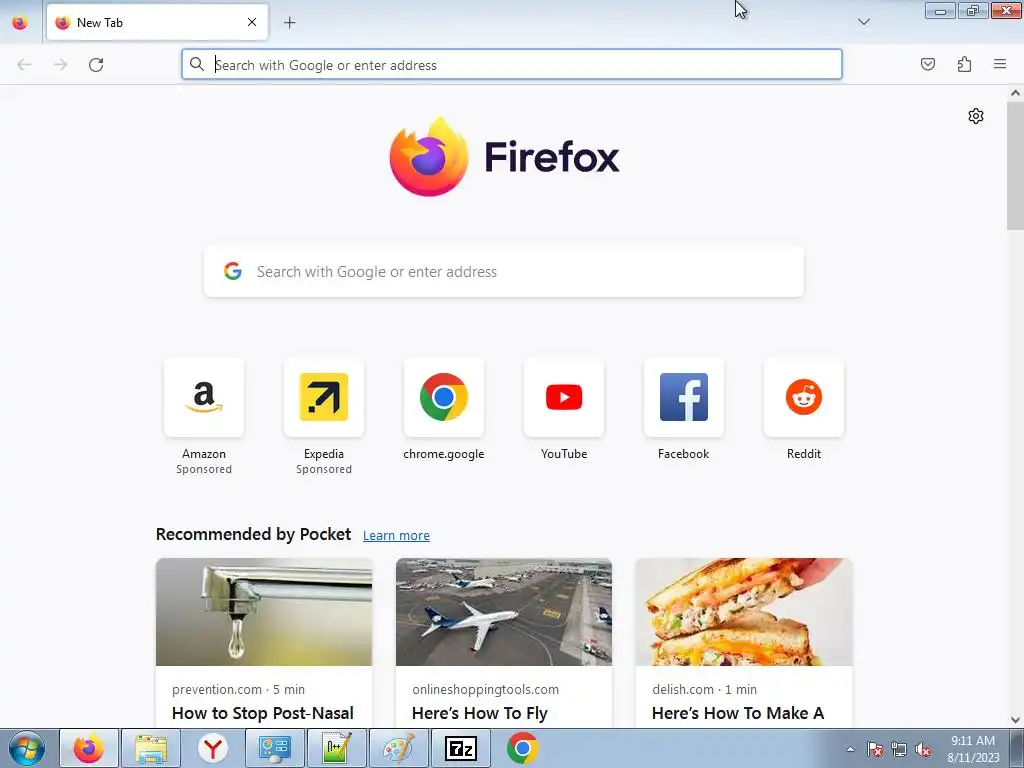1024x768 pixels.
Task: Click the Show desktop strip
Action: point(1016,748)
